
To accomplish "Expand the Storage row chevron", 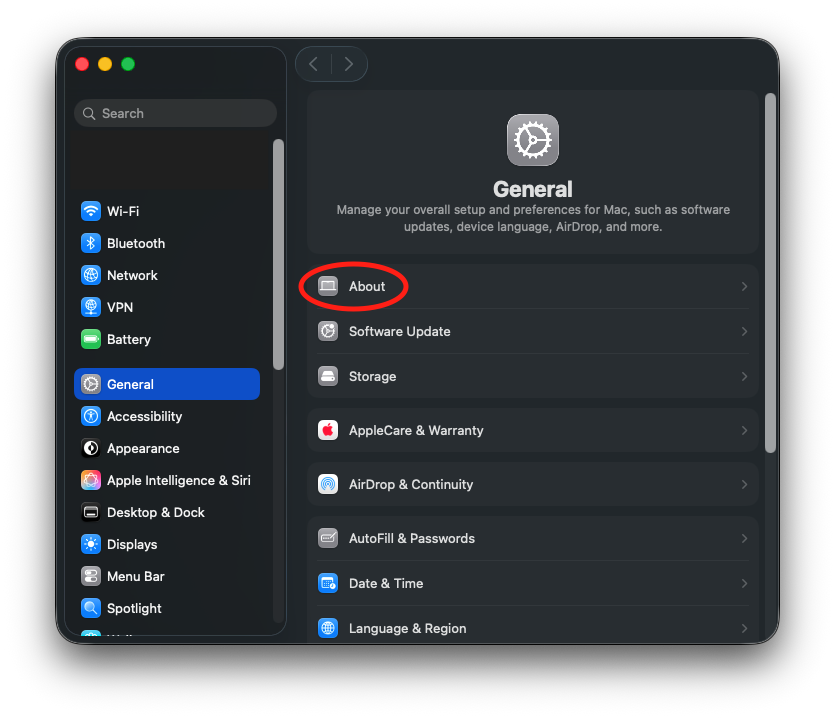I will [744, 376].
